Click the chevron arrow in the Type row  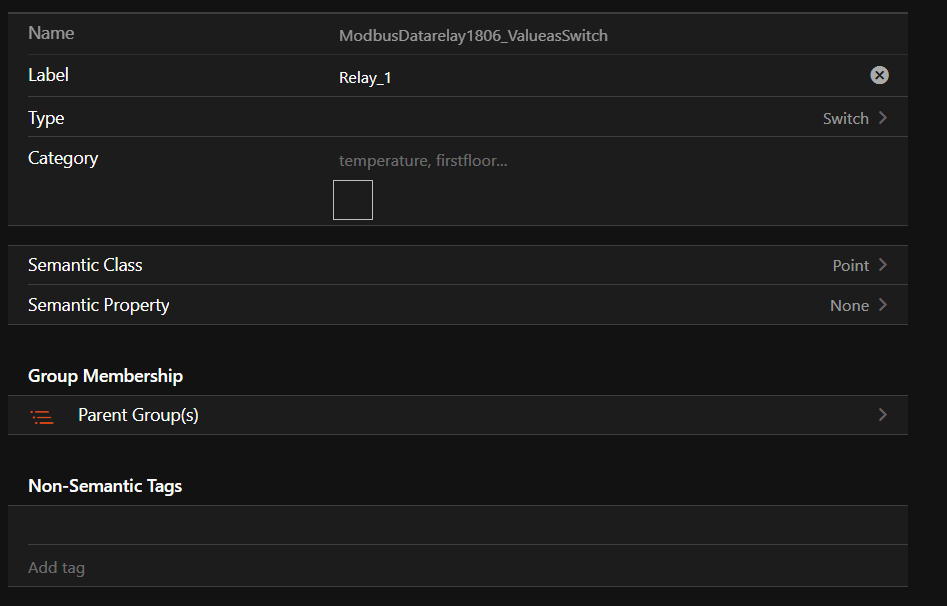pyautogui.click(x=883, y=118)
